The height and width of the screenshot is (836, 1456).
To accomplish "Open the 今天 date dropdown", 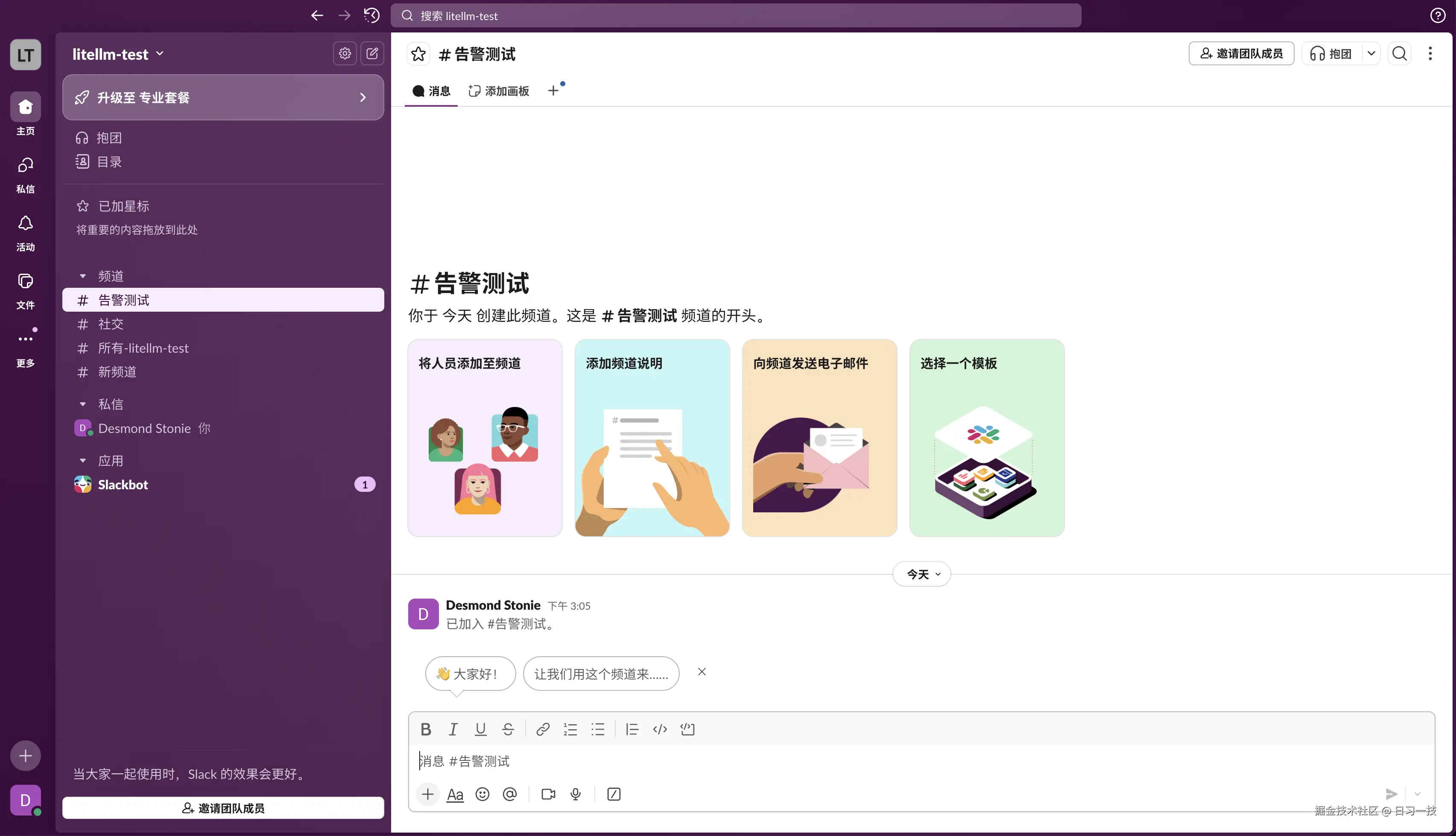I will click(921, 573).
